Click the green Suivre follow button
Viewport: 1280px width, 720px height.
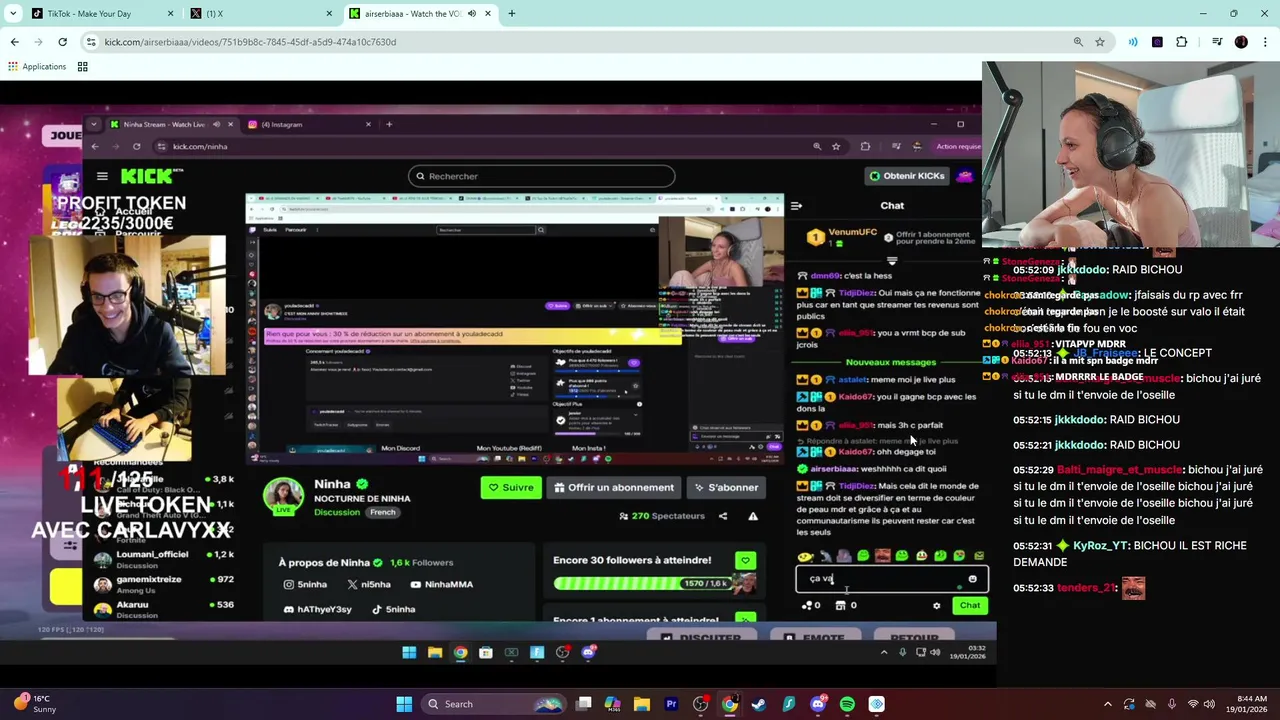[511, 487]
